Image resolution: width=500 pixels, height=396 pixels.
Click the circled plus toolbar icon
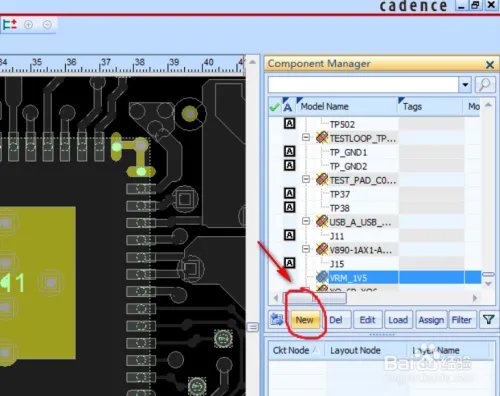point(28,25)
